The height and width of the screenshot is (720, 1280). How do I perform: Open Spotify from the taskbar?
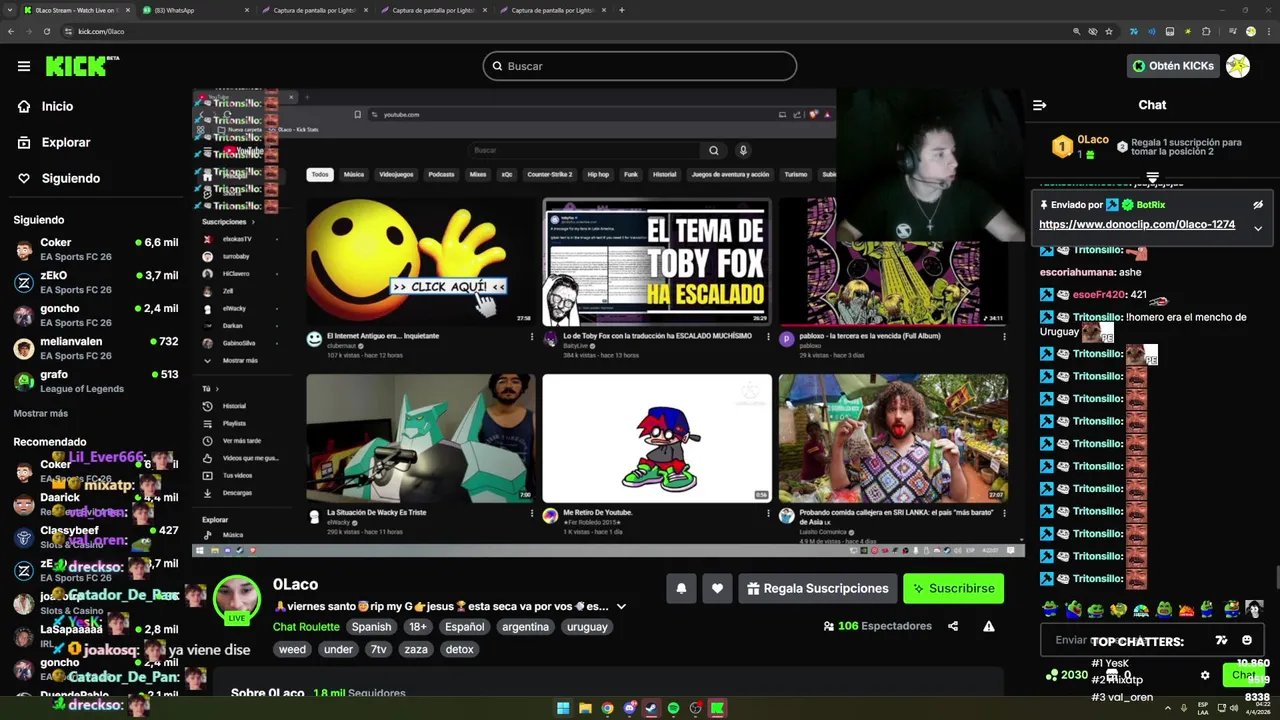(673, 708)
